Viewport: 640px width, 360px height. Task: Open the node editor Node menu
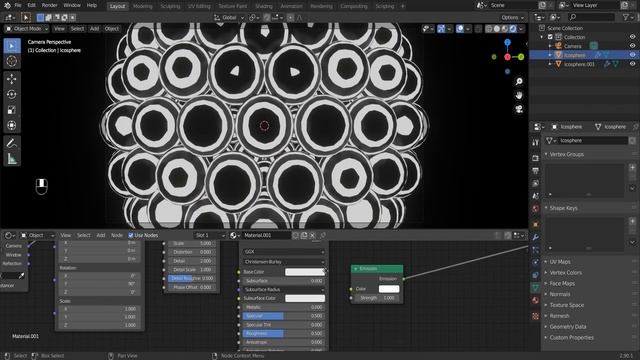(117, 236)
